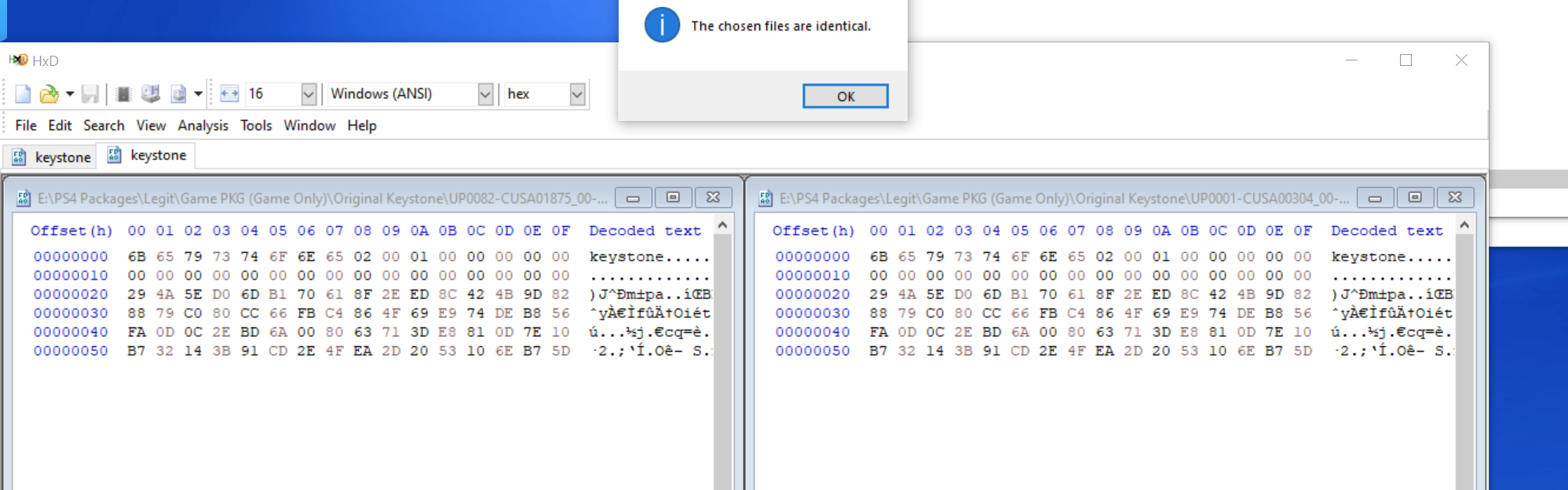Click 'Offset(h)' header in right pane

pos(813,231)
